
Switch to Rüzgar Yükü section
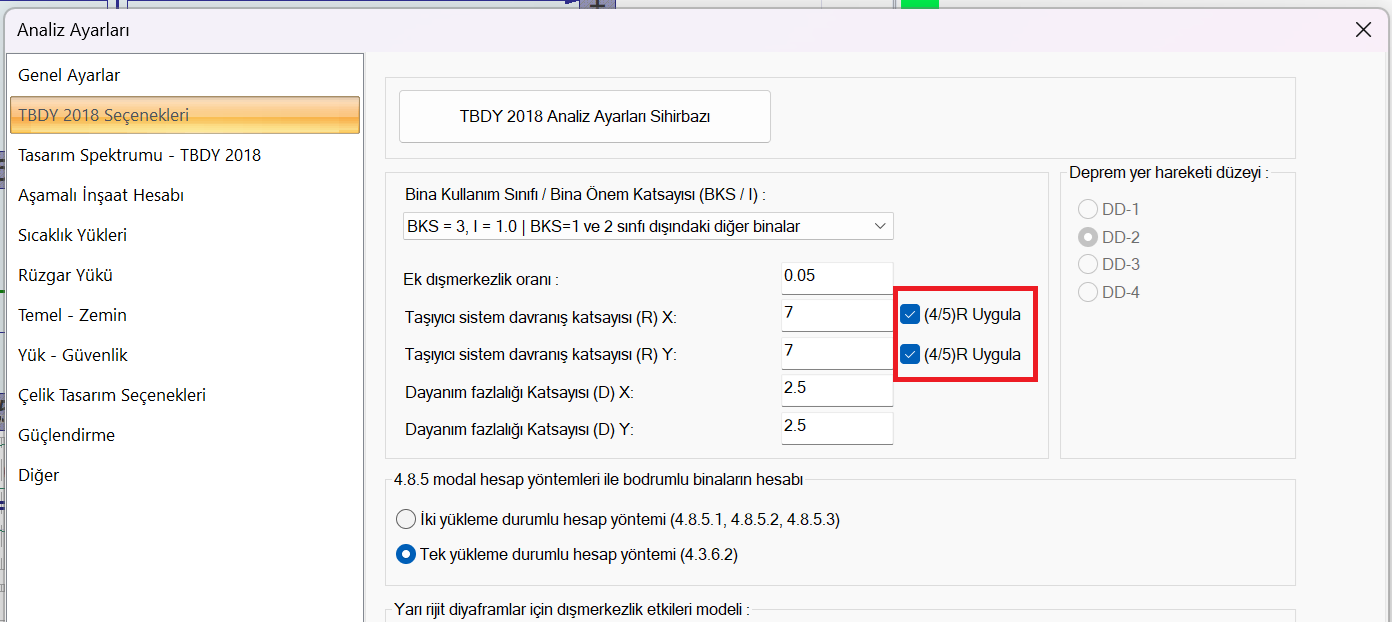(x=65, y=275)
